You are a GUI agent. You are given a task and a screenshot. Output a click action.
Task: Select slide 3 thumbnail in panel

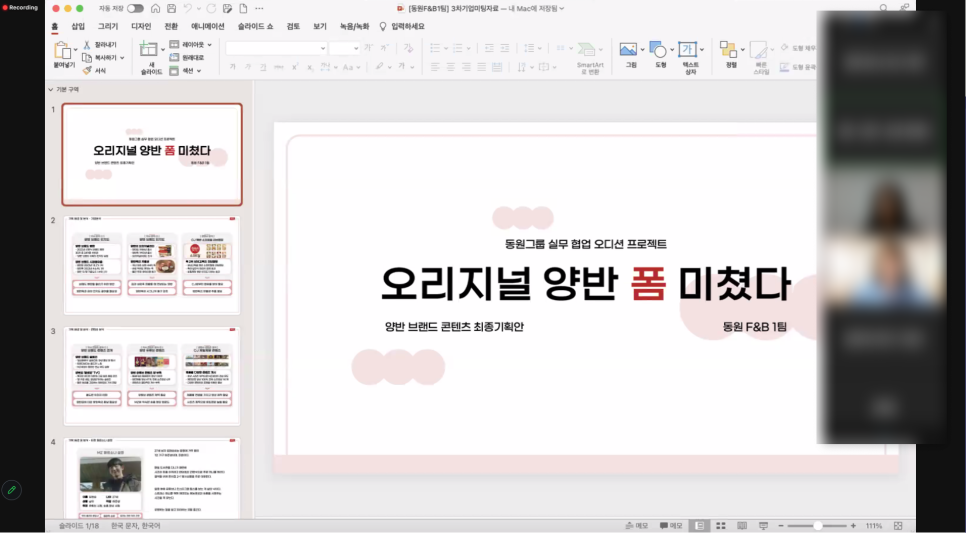[152, 376]
